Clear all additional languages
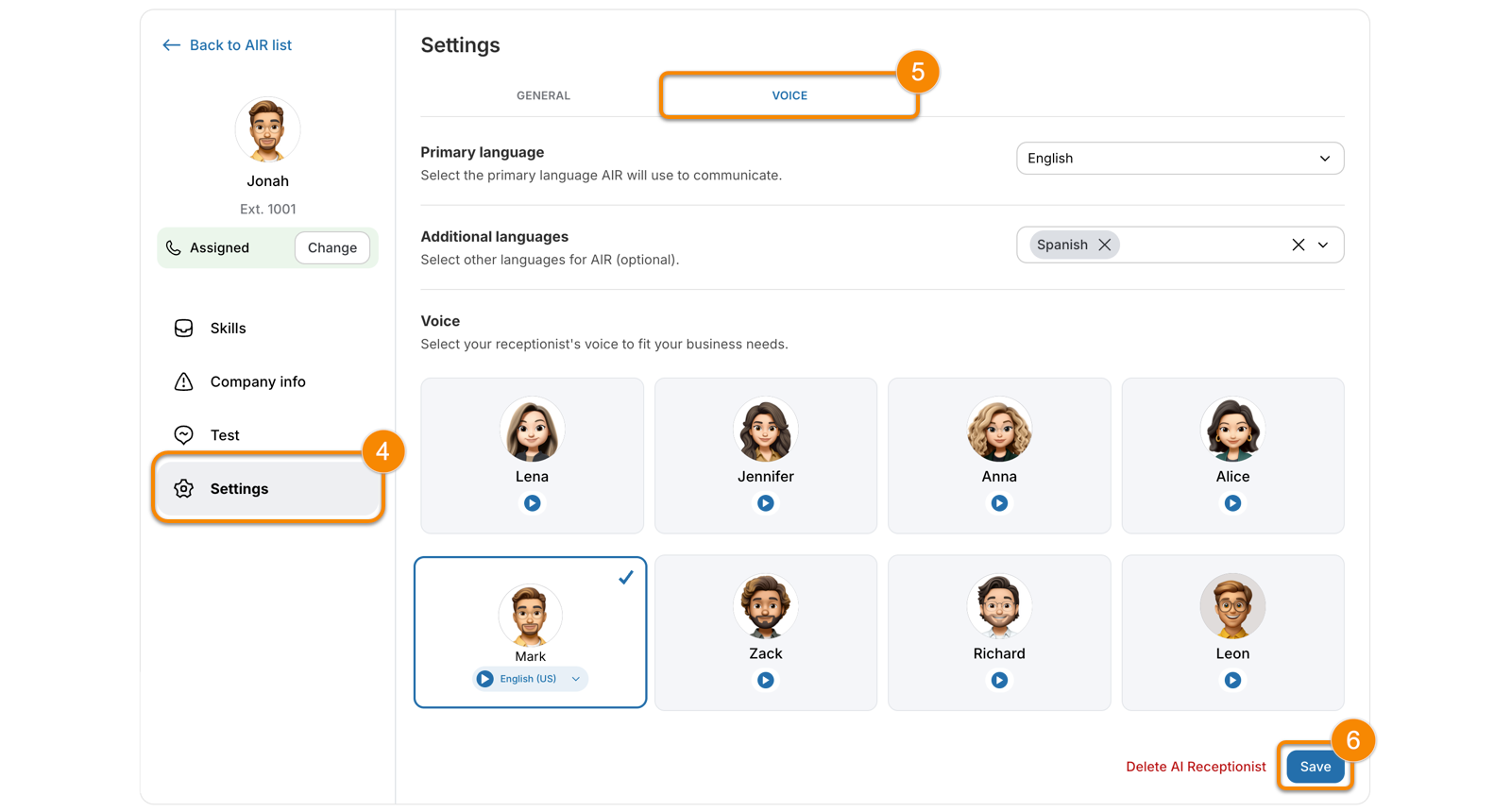 coord(1298,245)
